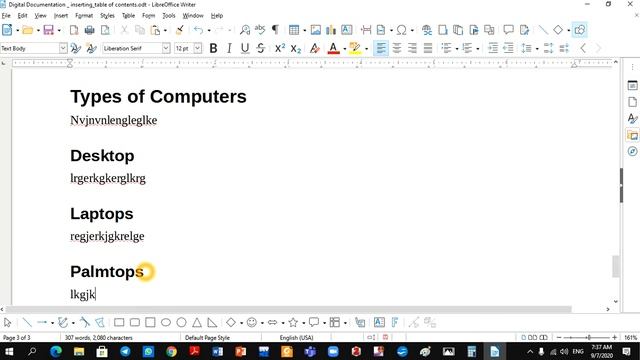This screenshot has width=640, height=360.
Task: Open the Format menu
Action: pyautogui.click(x=84, y=16)
